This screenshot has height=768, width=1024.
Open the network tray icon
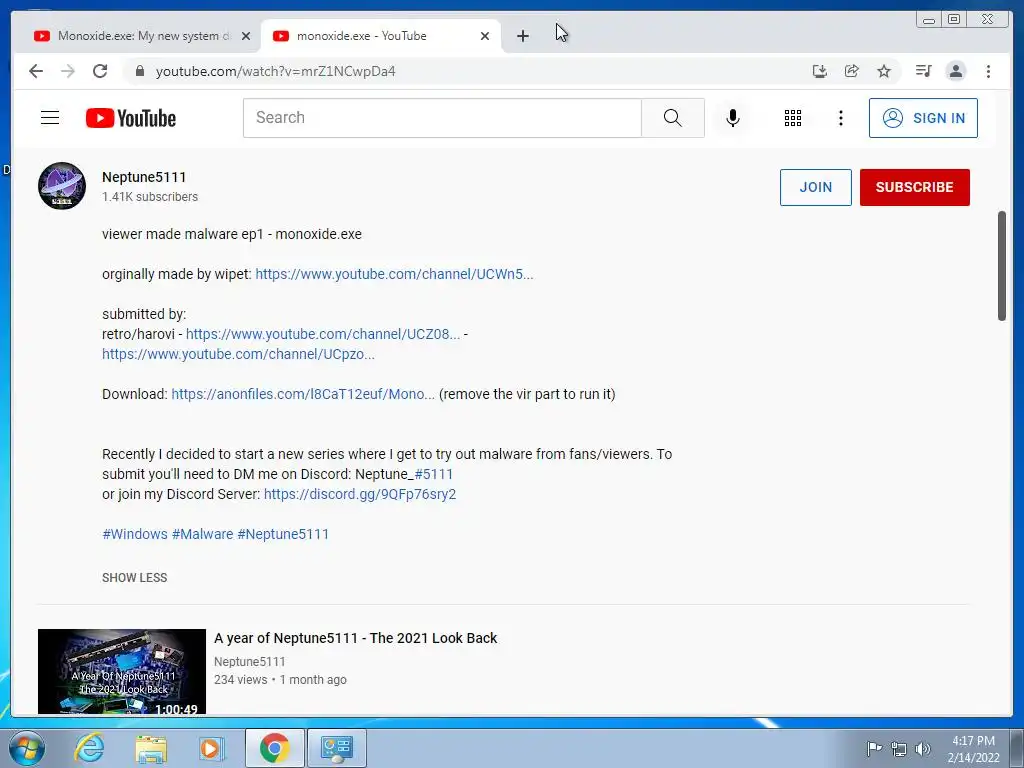pyautogui.click(x=899, y=749)
